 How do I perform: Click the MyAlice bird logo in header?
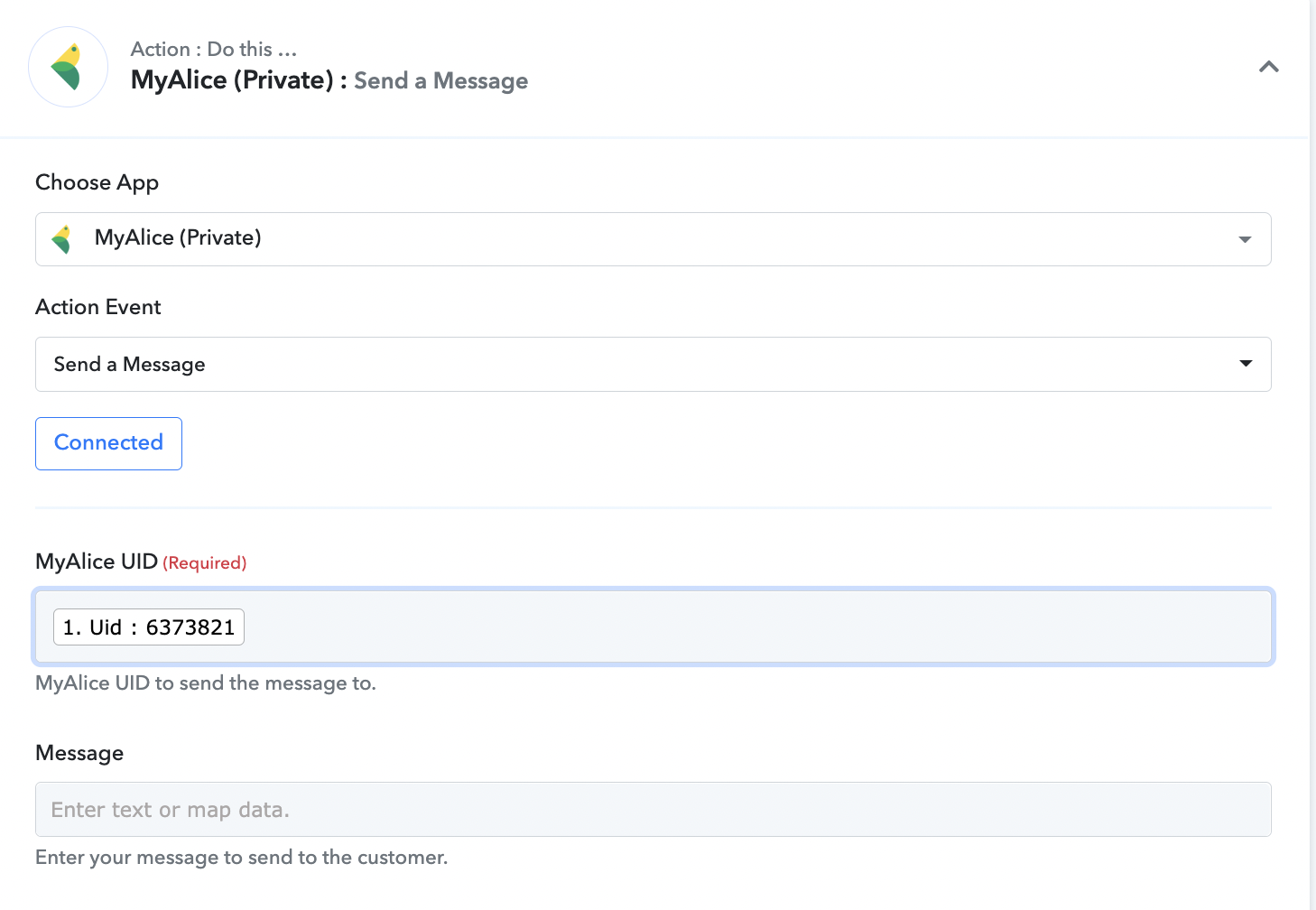point(68,67)
